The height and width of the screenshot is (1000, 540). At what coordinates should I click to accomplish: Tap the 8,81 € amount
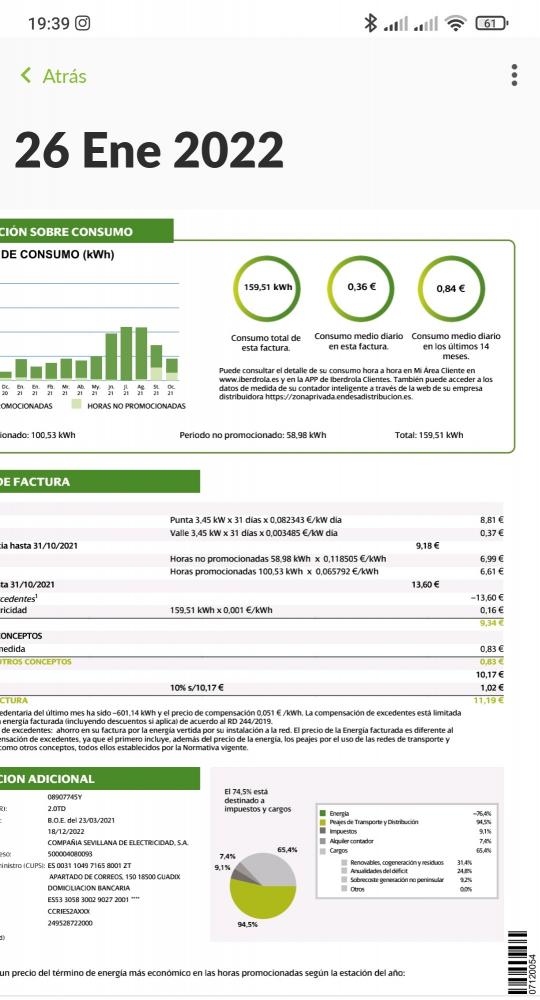[x=492, y=520]
